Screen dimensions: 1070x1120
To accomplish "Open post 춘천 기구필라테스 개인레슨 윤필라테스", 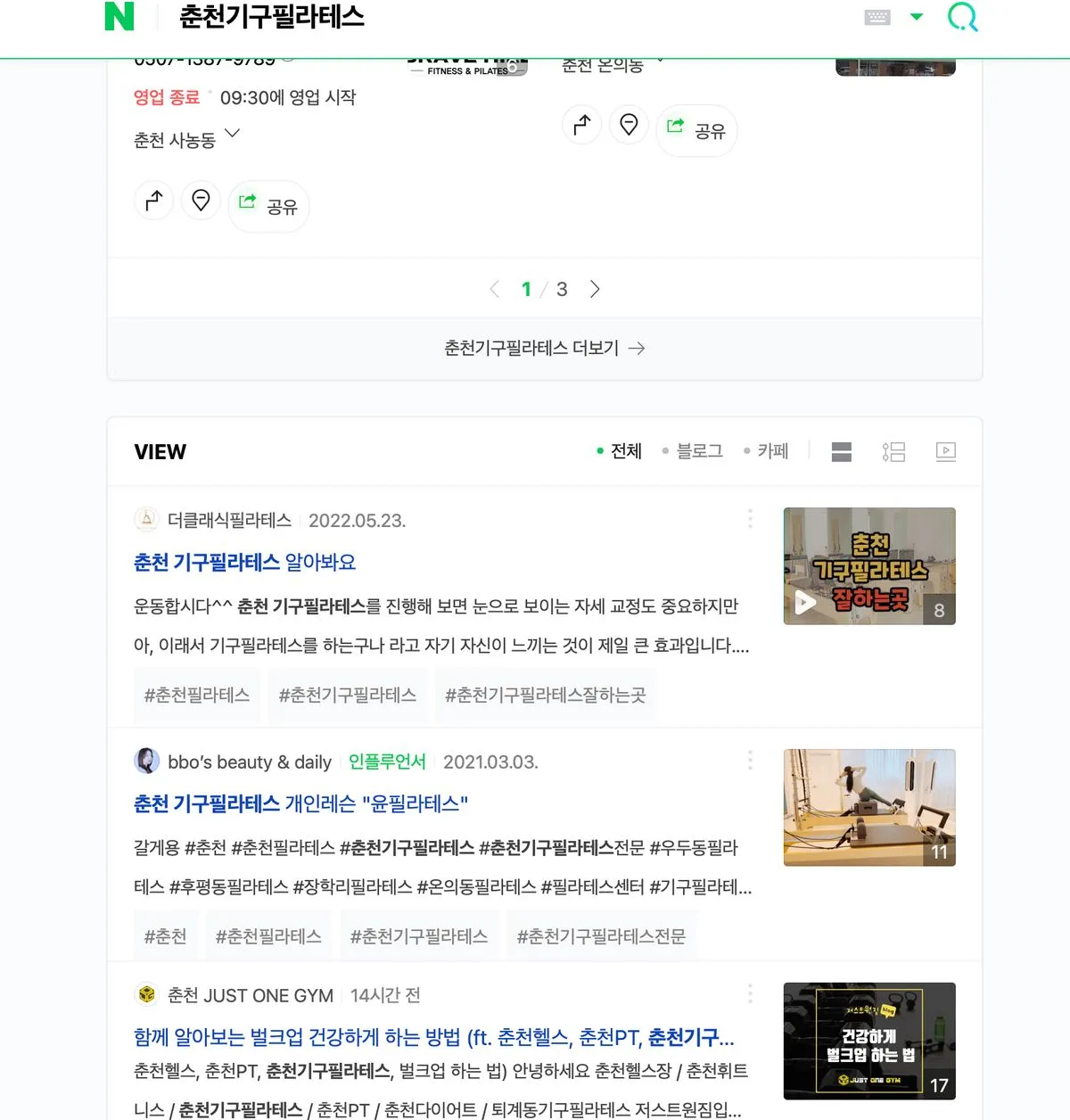I will 301,804.
